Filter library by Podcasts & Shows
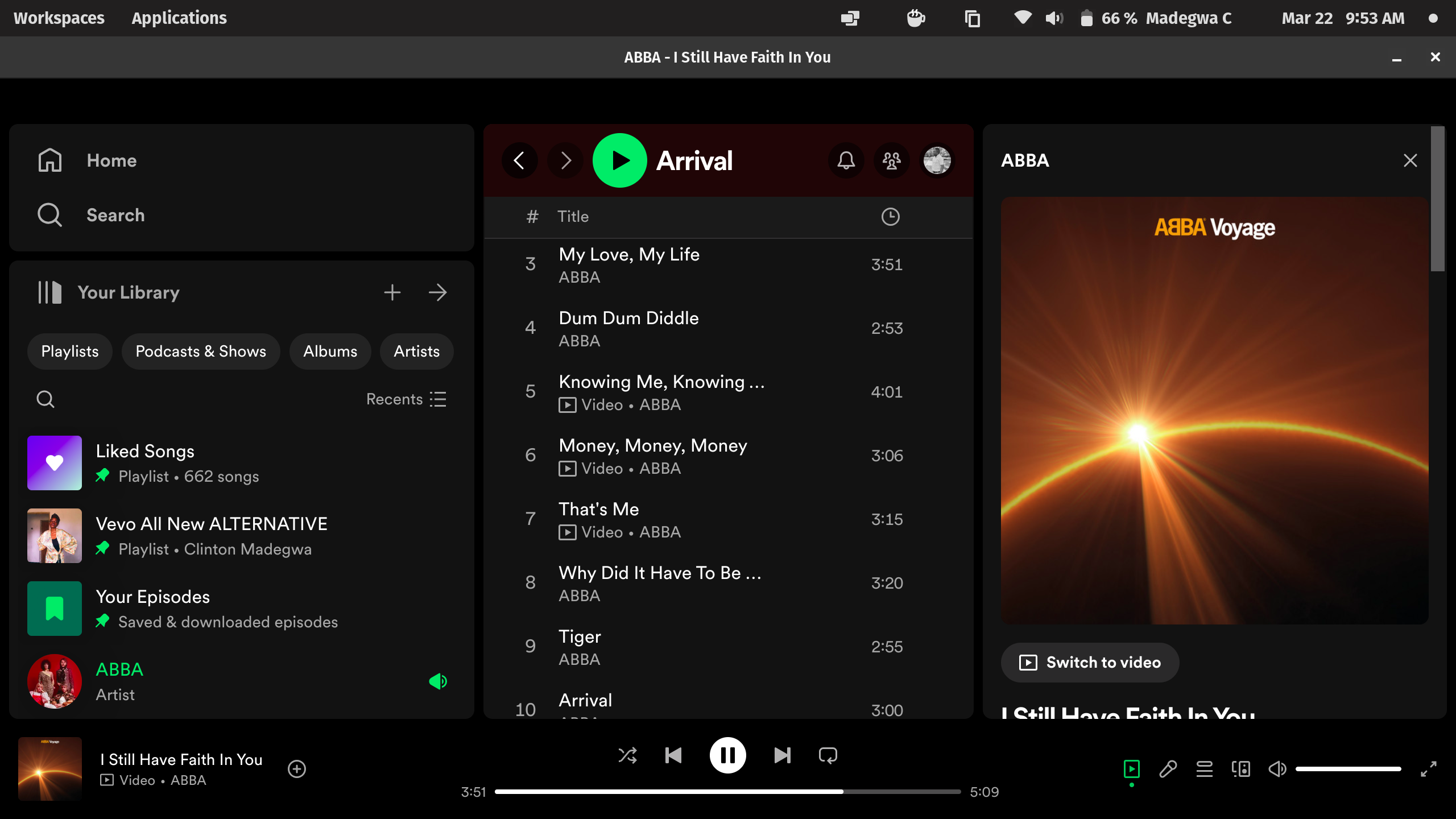The image size is (1456, 819). pos(201,351)
